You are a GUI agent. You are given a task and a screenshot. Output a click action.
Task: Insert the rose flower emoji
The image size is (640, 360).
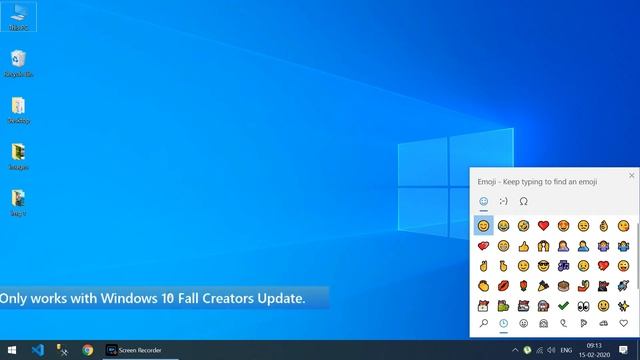point(523,286)
